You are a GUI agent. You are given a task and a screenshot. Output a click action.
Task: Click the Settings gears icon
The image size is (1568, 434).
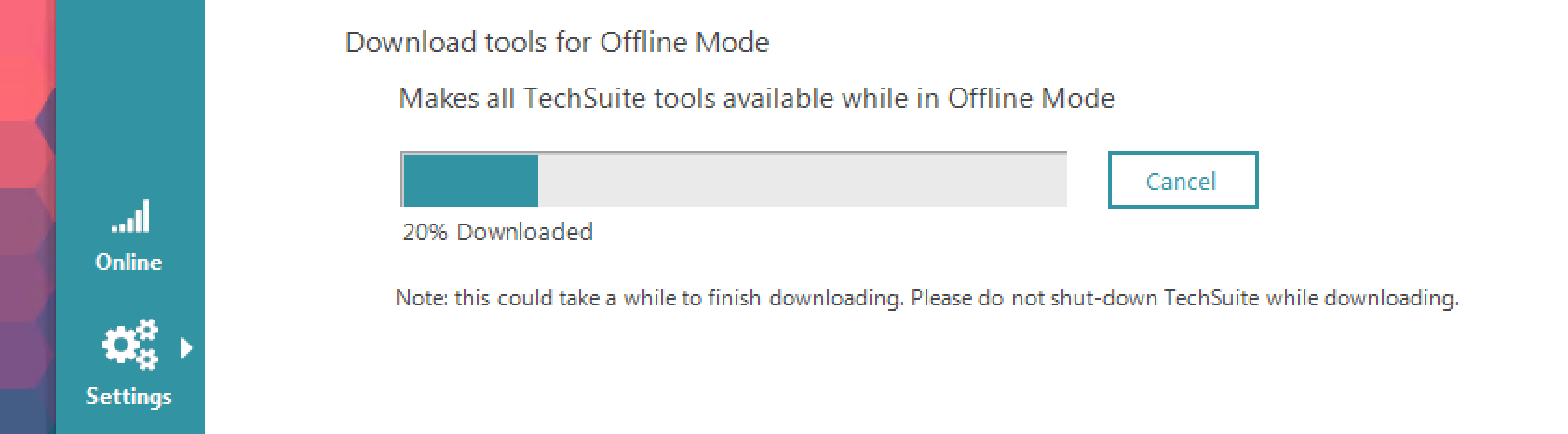(x=128, y=344)
